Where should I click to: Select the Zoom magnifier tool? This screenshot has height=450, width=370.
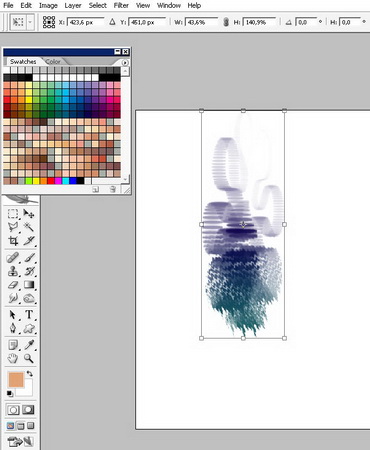[29, 359]
